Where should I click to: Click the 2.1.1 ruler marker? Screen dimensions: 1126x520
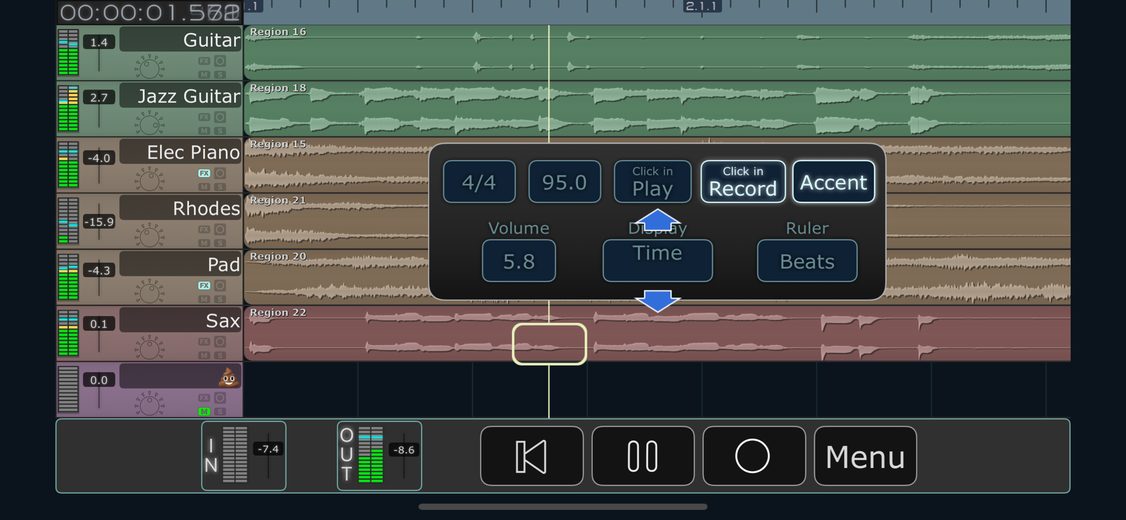[701, 6]
